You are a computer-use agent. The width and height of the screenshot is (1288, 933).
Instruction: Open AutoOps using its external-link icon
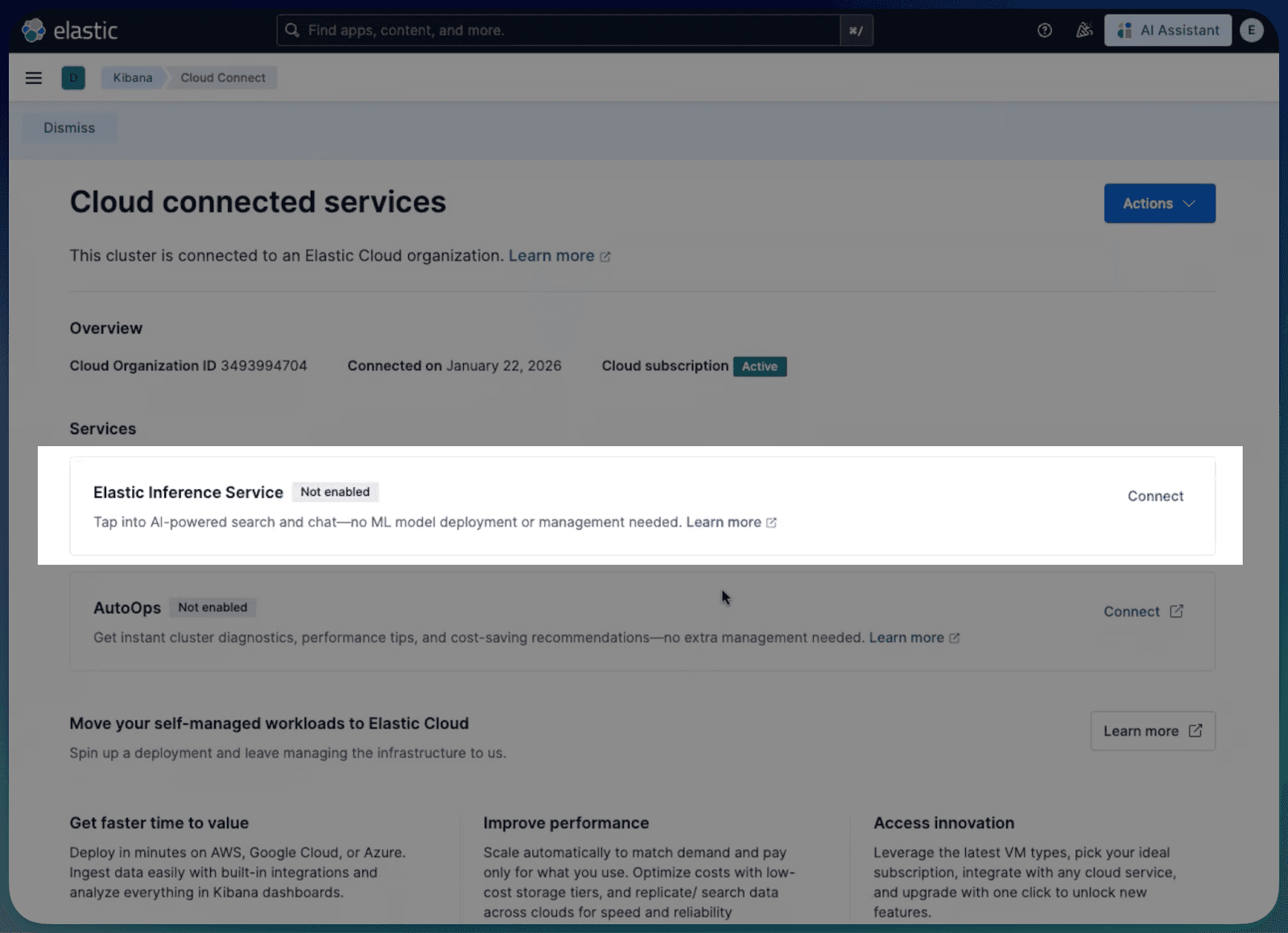point(1178,611)
